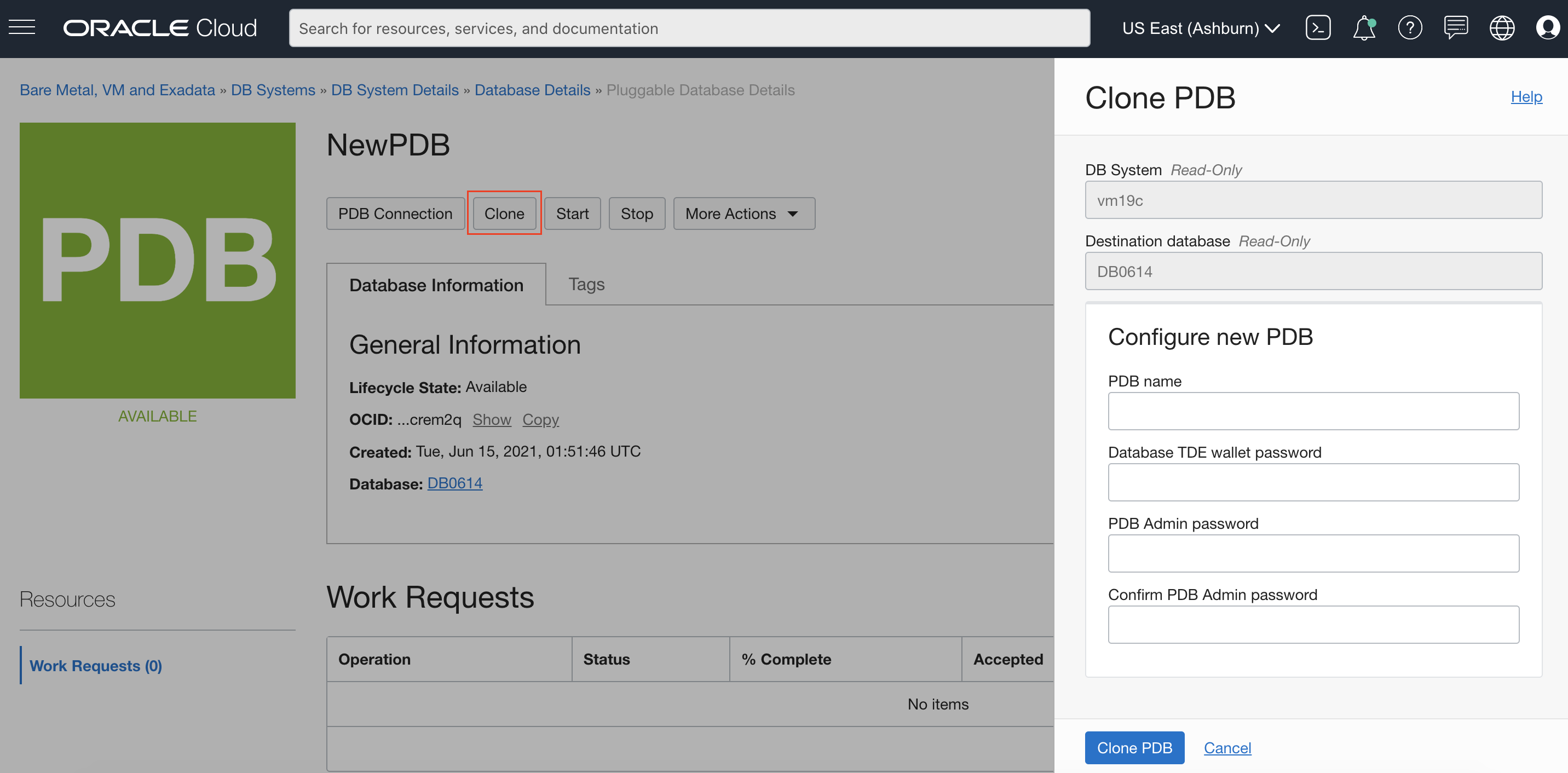
Task: Open the notifications bell
Action: click(x=1363, y=28)
